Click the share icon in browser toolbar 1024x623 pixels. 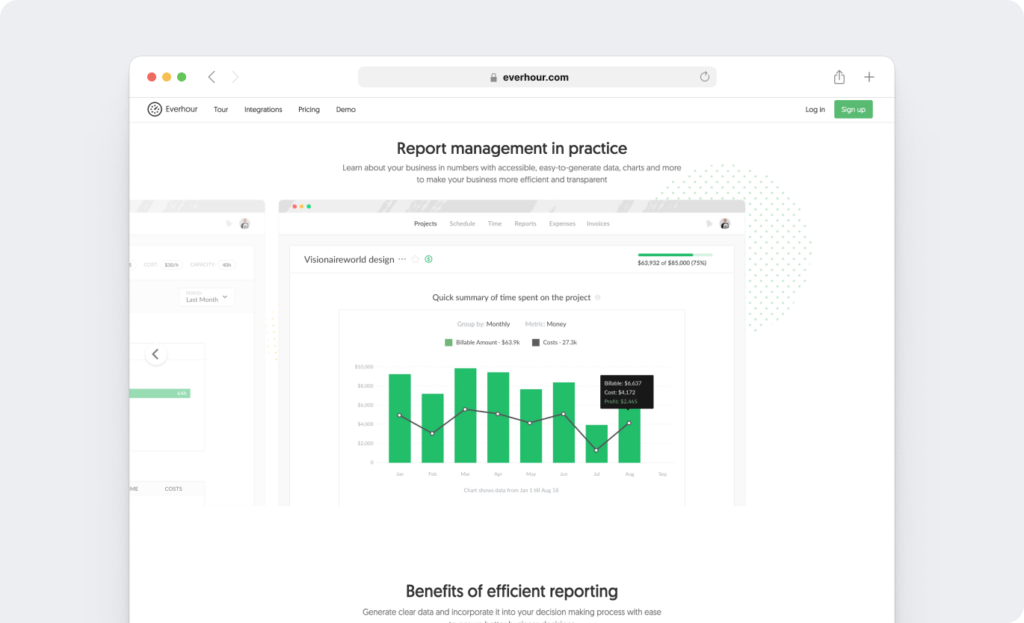pos(838,76)
